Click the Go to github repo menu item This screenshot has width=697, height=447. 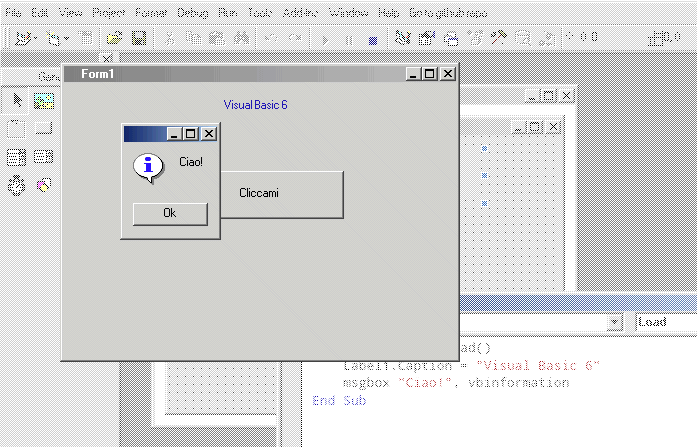coord(448,13)
